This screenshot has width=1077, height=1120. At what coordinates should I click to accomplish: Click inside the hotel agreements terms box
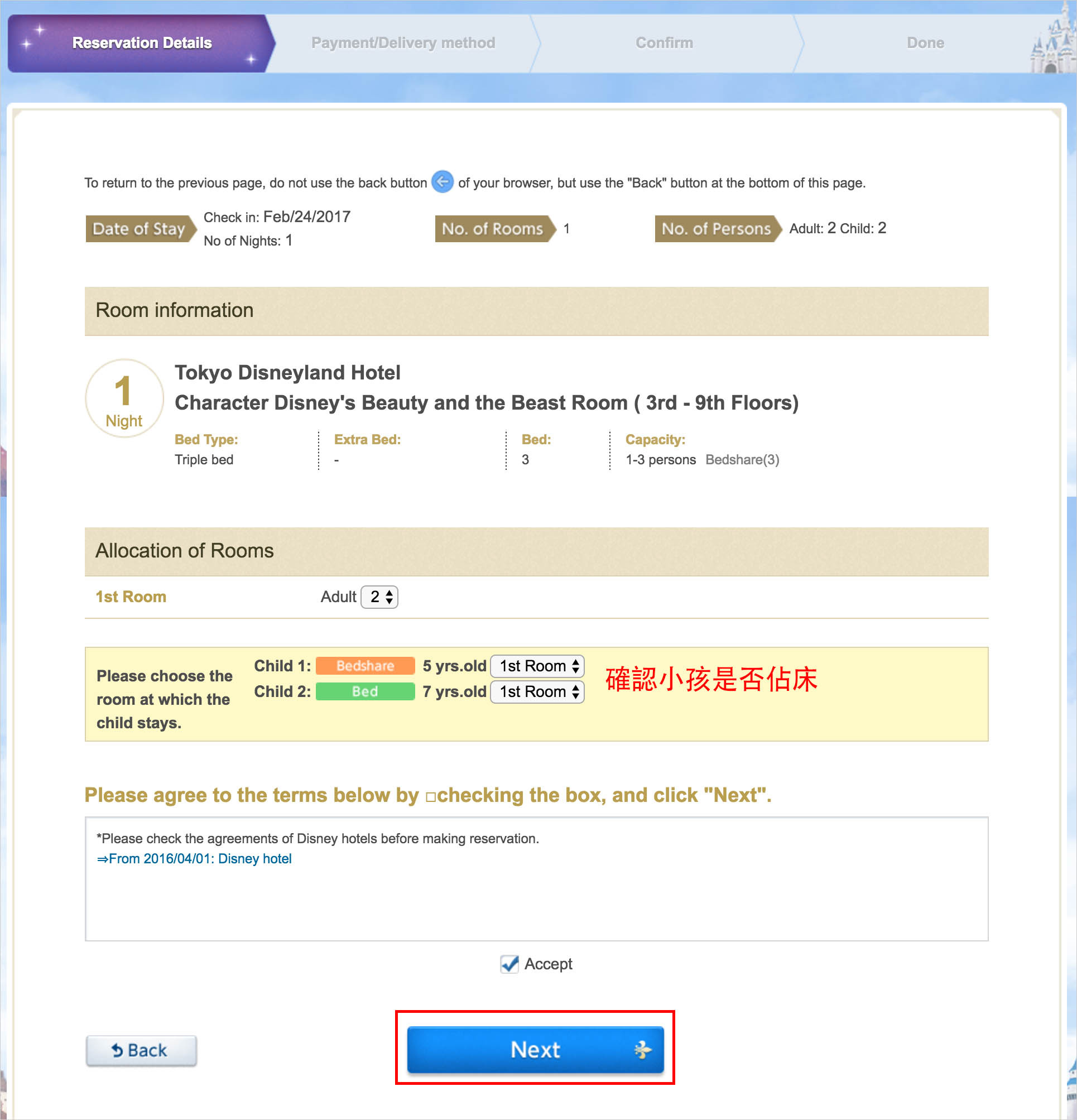(536, 879)
